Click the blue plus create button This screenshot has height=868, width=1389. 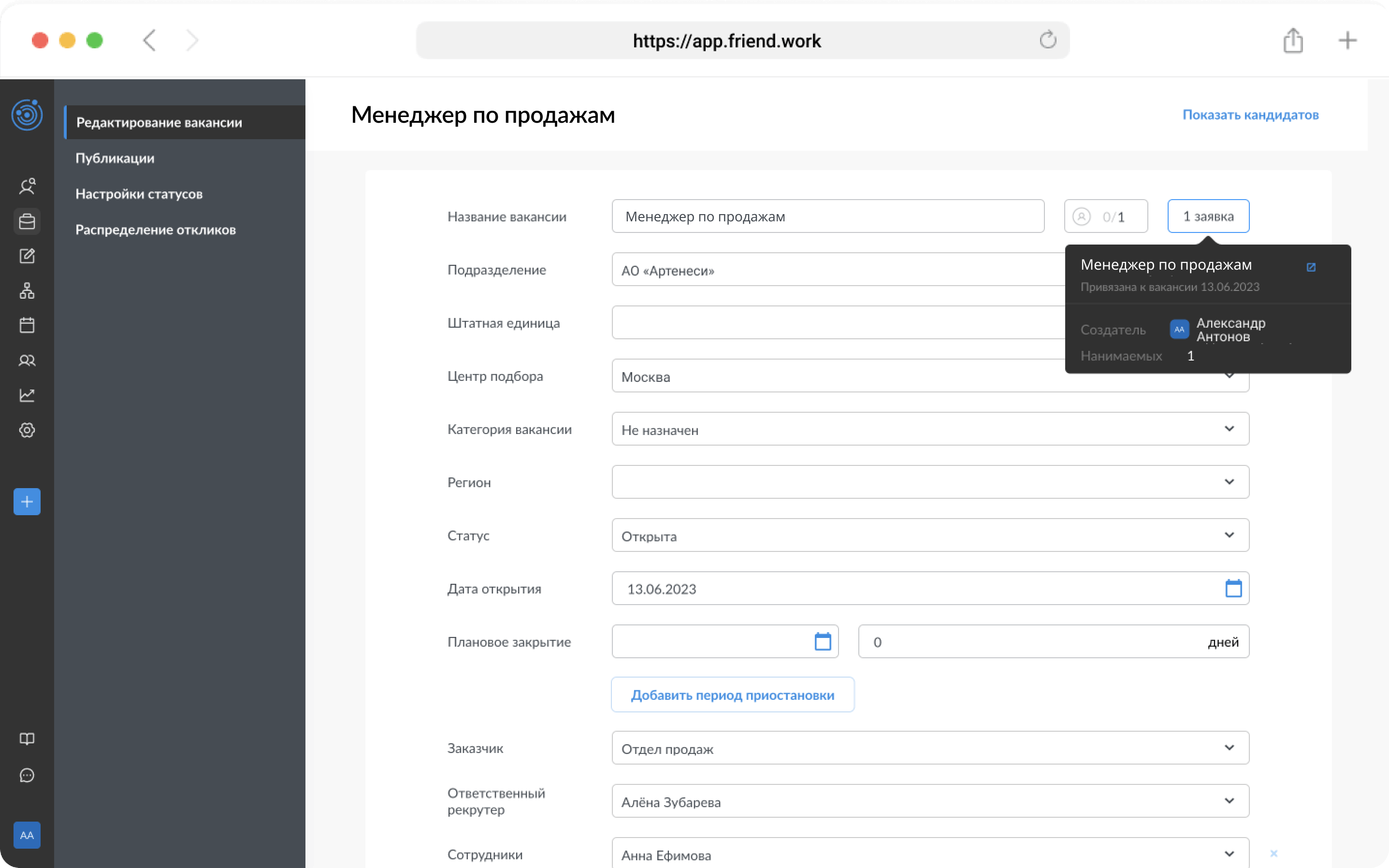click(x=27, y=502)
